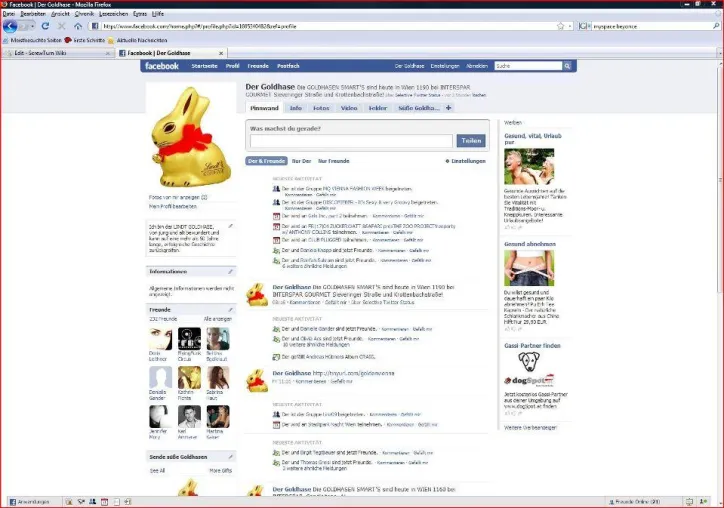
Task: Click the calendar events icon in bottom bar
Action: 104,502
